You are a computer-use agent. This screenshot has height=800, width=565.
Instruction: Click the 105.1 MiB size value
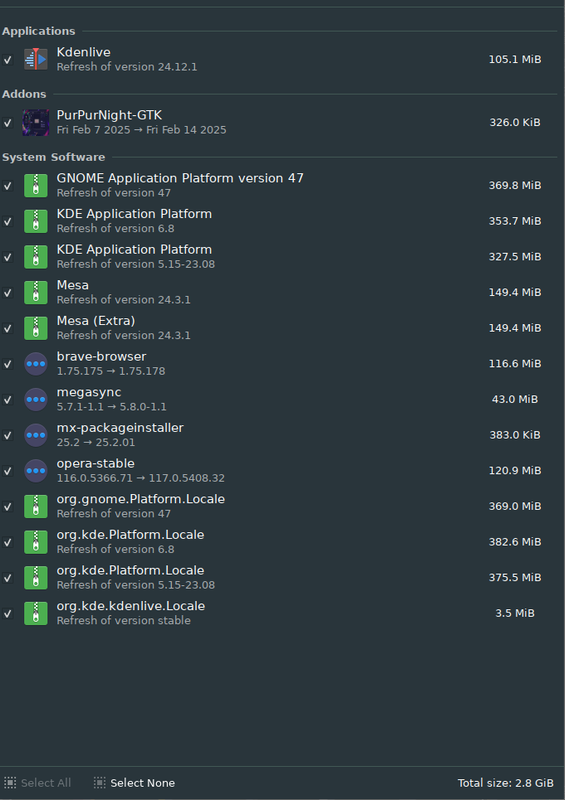(x=515, y=59)
